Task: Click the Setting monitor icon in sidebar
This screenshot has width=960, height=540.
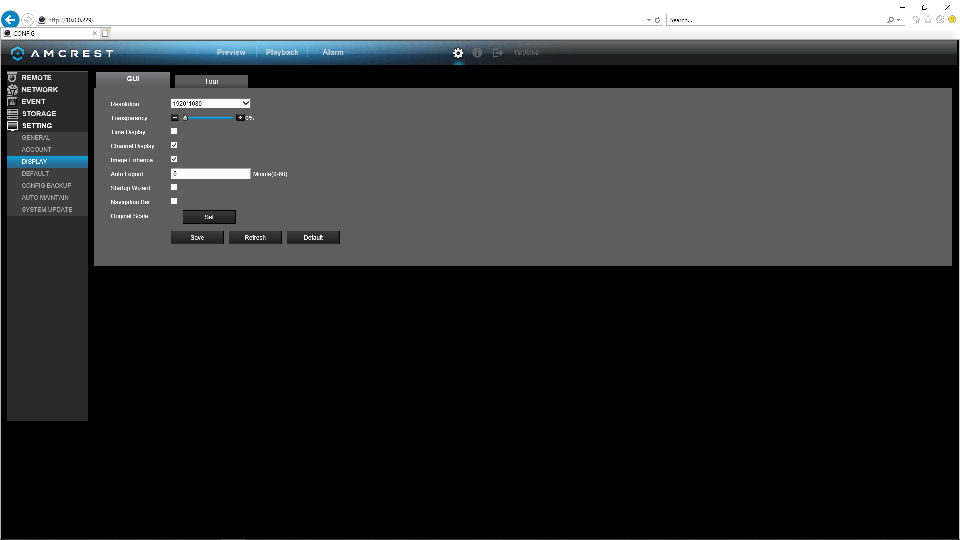Action: [12, 126]
